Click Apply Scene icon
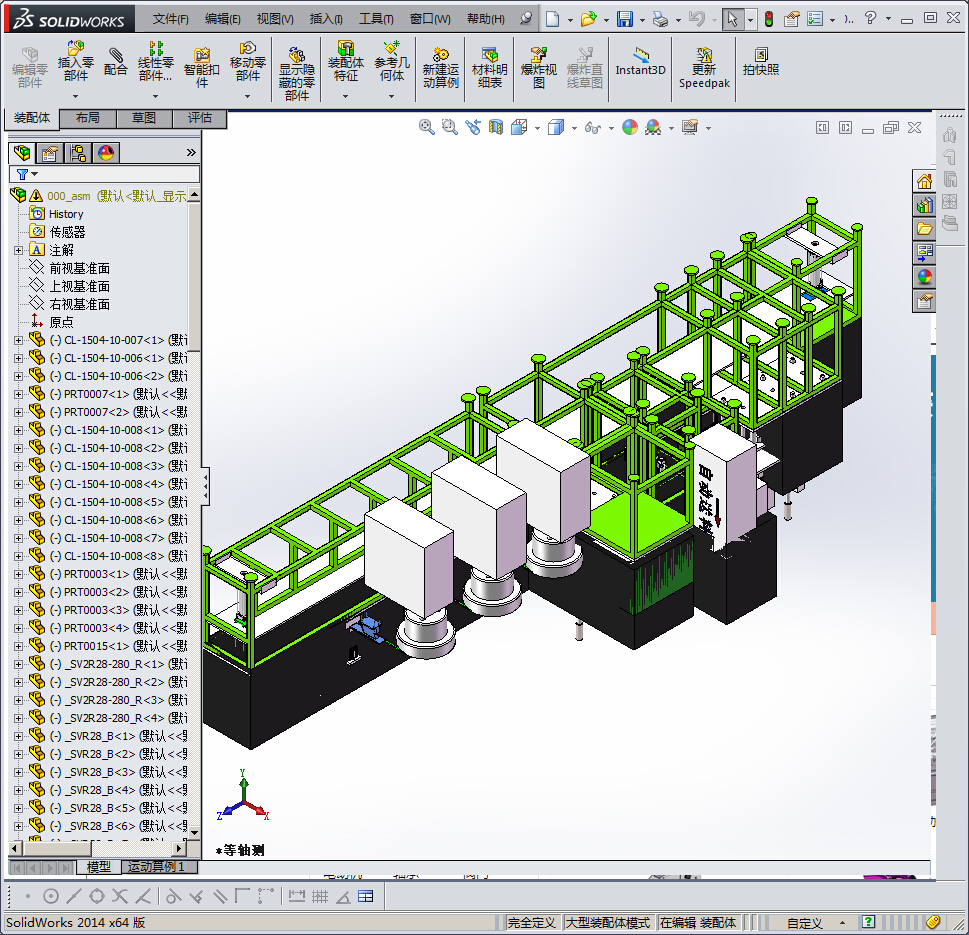969x935 pixels. click(653, 127)
